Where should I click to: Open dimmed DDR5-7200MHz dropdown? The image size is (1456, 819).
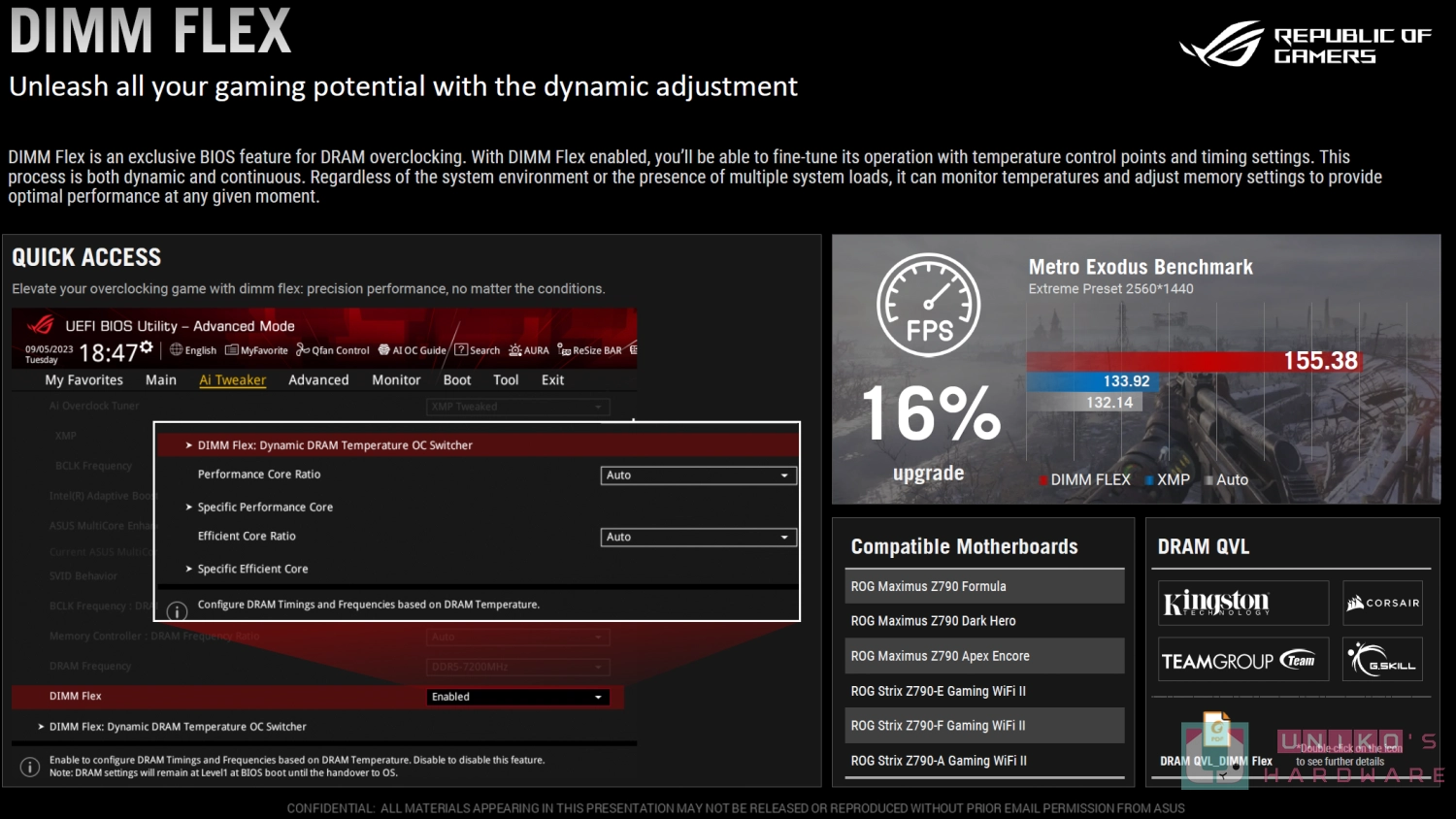pyautogui.click(x=518, y=667)
